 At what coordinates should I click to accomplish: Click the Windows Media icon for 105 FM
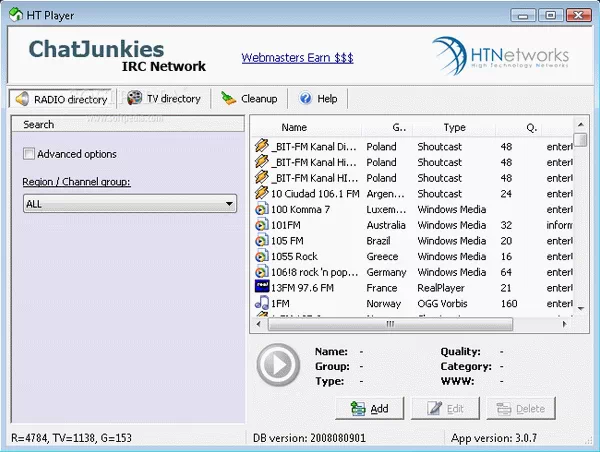coord(262,240)
